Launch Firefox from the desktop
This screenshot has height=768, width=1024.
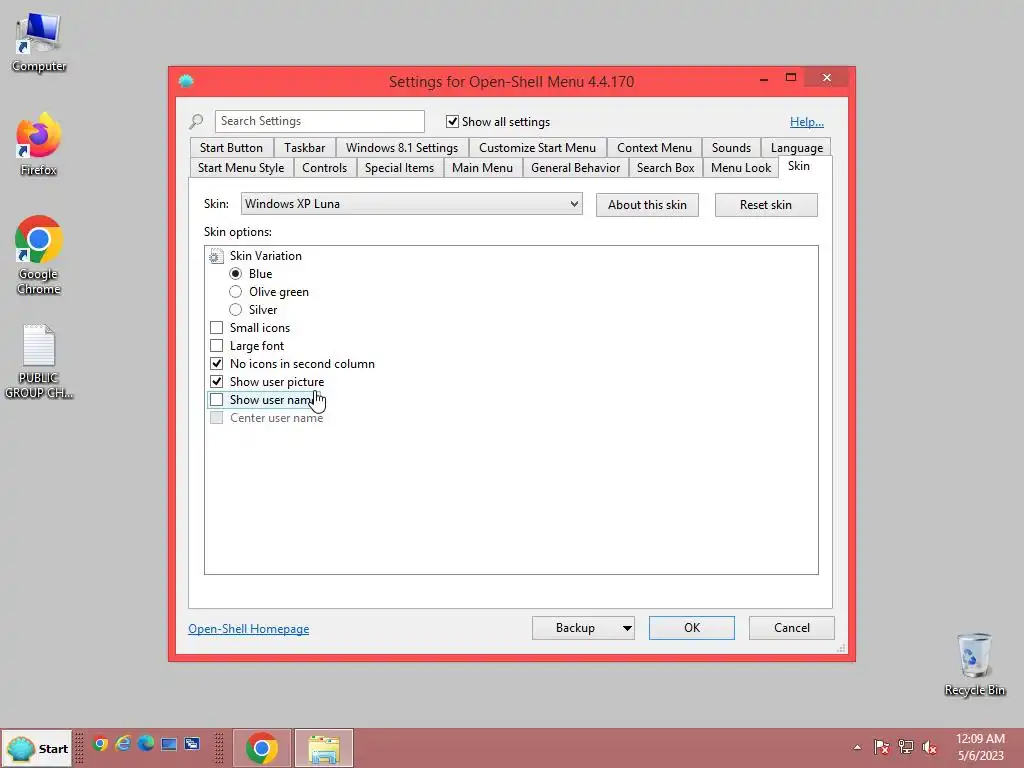[39, 144]
